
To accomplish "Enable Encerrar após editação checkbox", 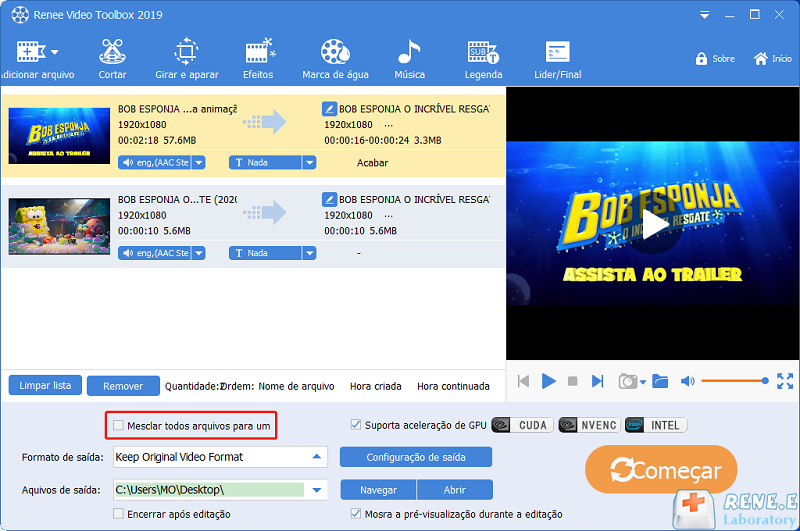I will [118, 514].
